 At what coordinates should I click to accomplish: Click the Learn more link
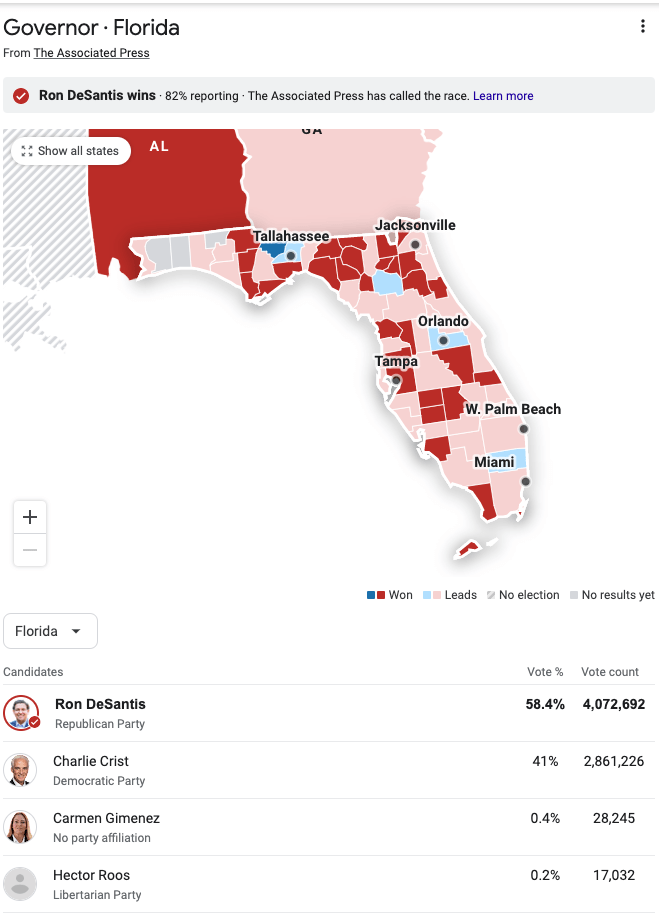pyautogui.click(x=503, y=96)
